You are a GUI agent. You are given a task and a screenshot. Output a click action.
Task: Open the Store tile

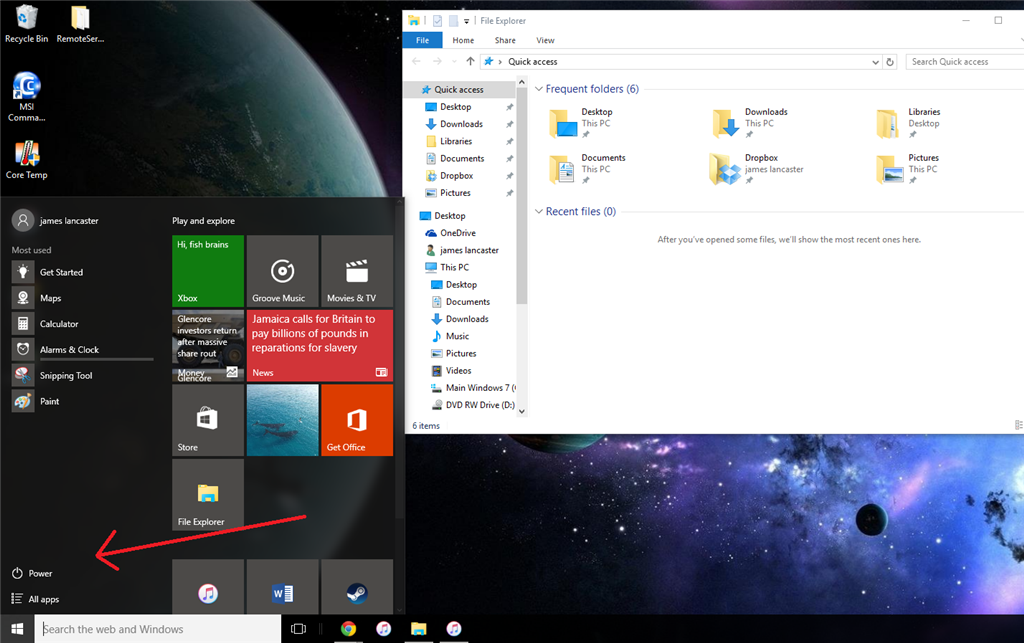[208, 420]
